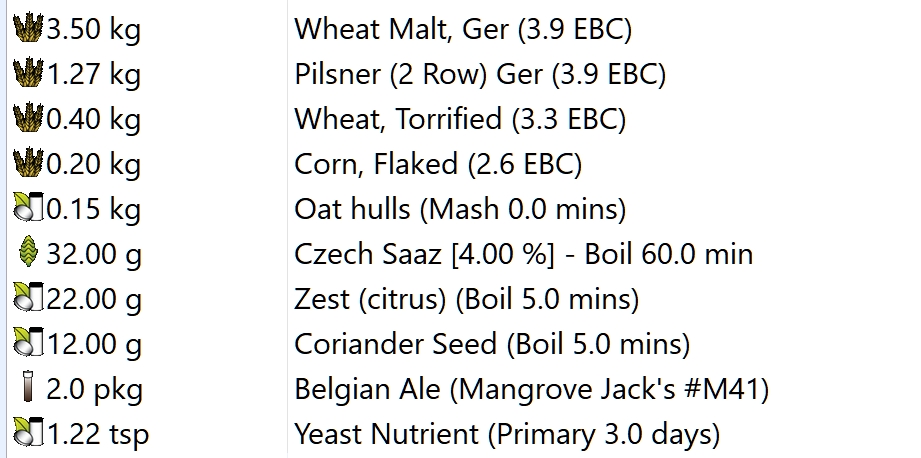Click the grain icon next to Corn, Flaked
This screenshot has height=458, width=921.
point(28,163)
